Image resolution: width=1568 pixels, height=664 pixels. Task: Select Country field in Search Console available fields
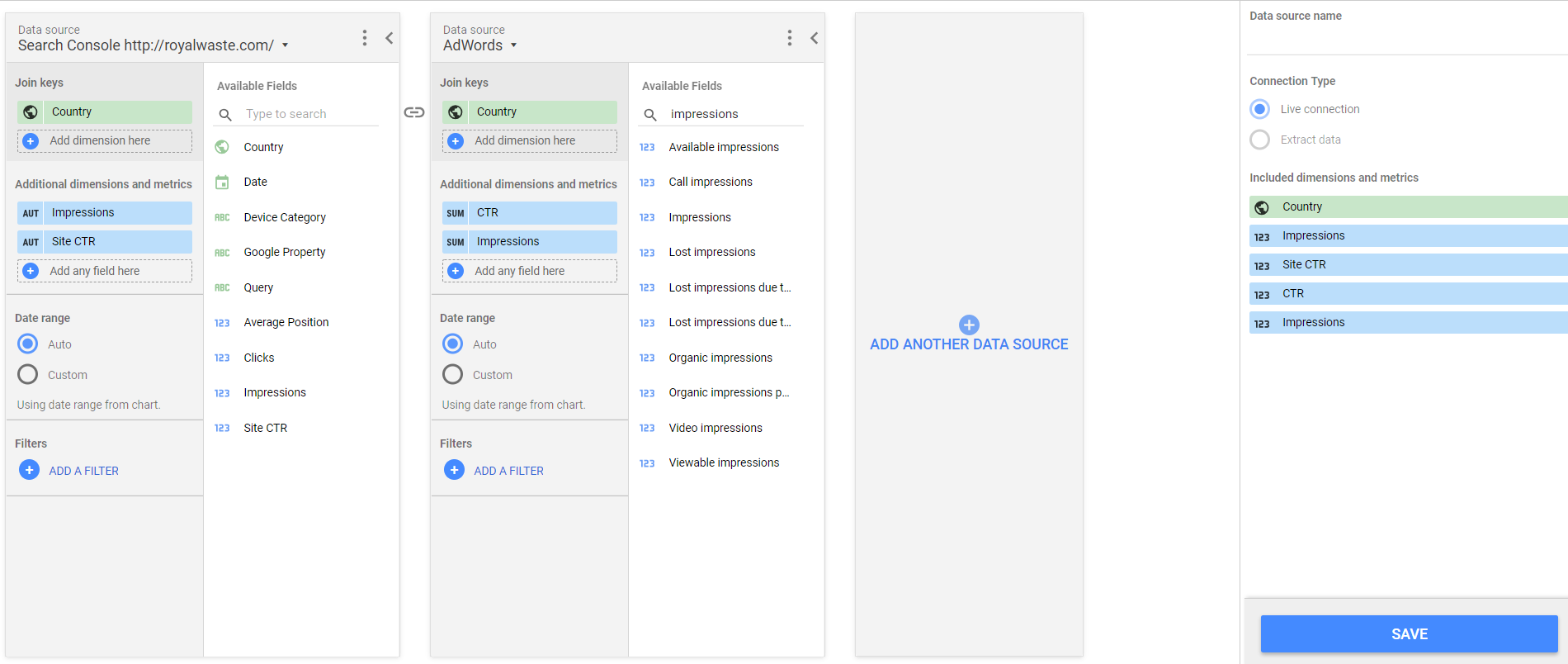pyautogui.click(x=263, y=147)
